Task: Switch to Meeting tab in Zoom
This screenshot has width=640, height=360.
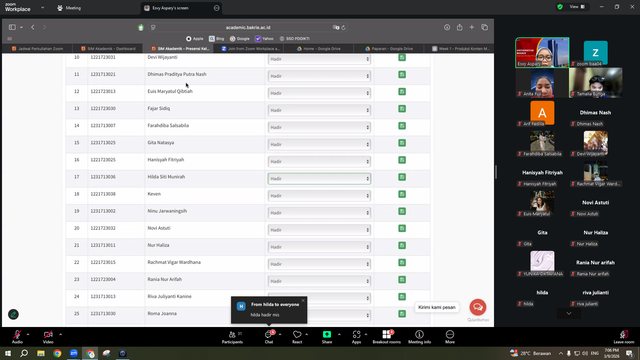Action: pyautogui.click(x=69, y=8)
